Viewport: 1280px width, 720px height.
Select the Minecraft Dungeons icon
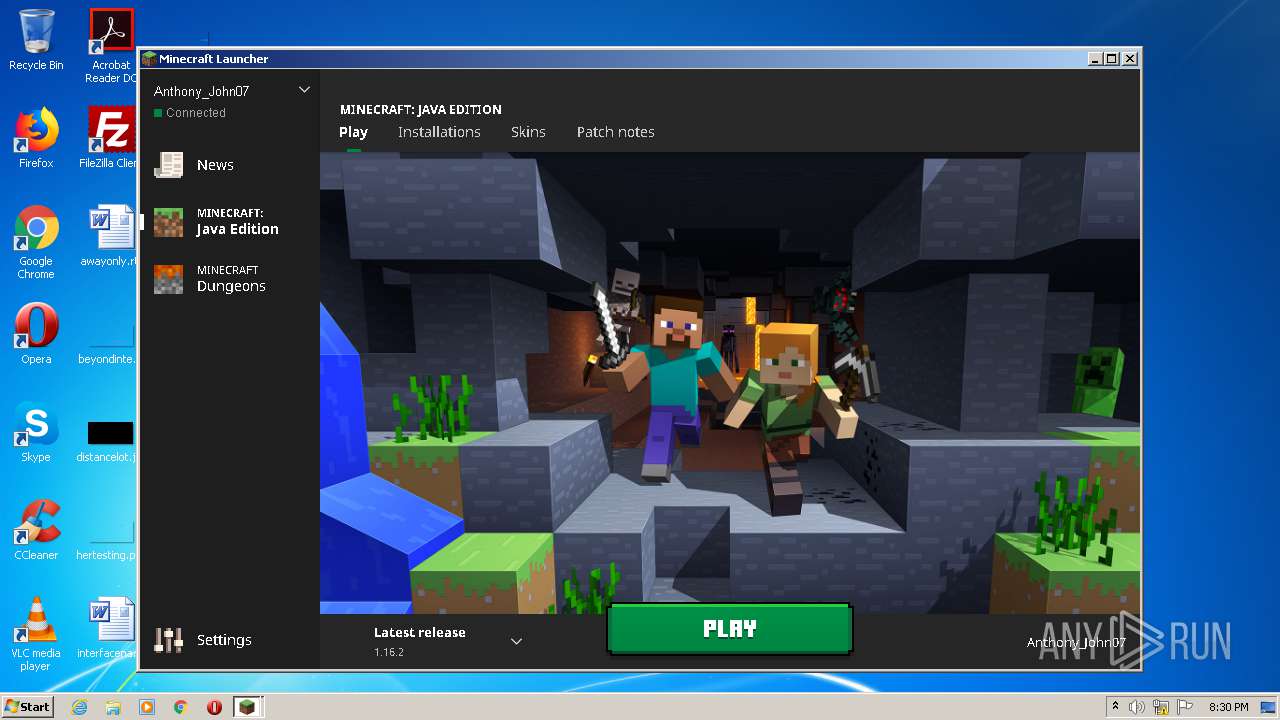pos(168,279)
